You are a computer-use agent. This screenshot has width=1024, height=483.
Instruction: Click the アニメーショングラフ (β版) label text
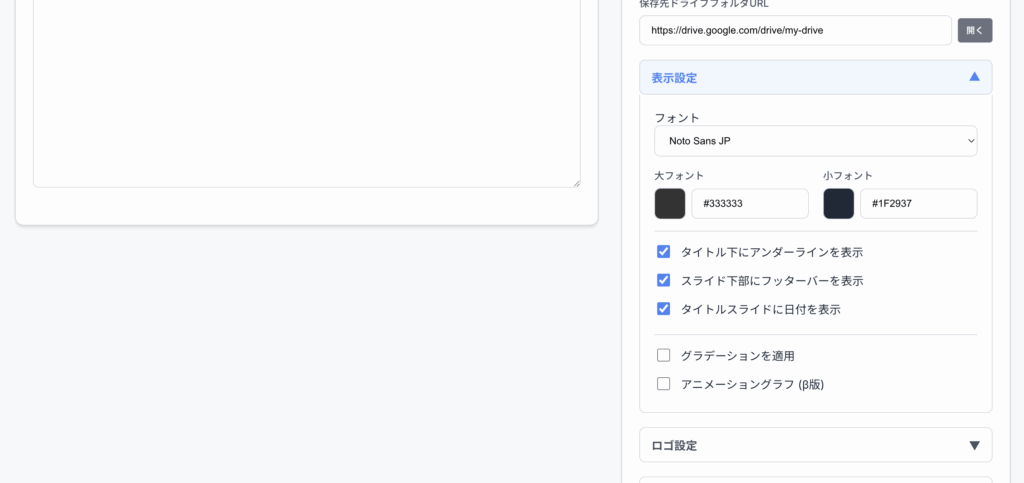pyautogui.click(x=752, y=384)
